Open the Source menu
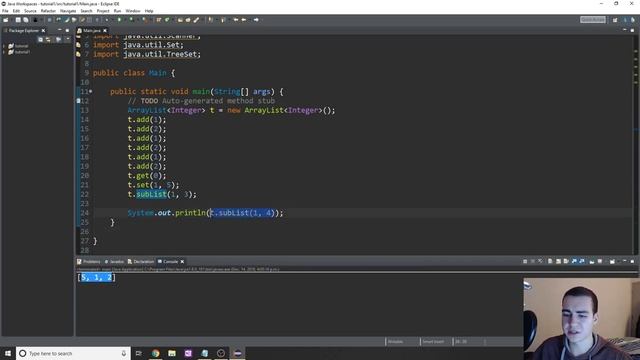Viewport: 640px width, 360px height. 30,11
